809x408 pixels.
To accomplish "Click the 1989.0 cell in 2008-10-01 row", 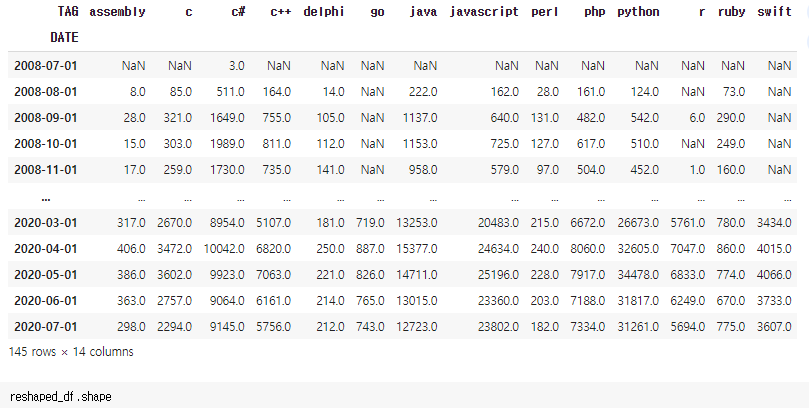I will click(227, 143).
